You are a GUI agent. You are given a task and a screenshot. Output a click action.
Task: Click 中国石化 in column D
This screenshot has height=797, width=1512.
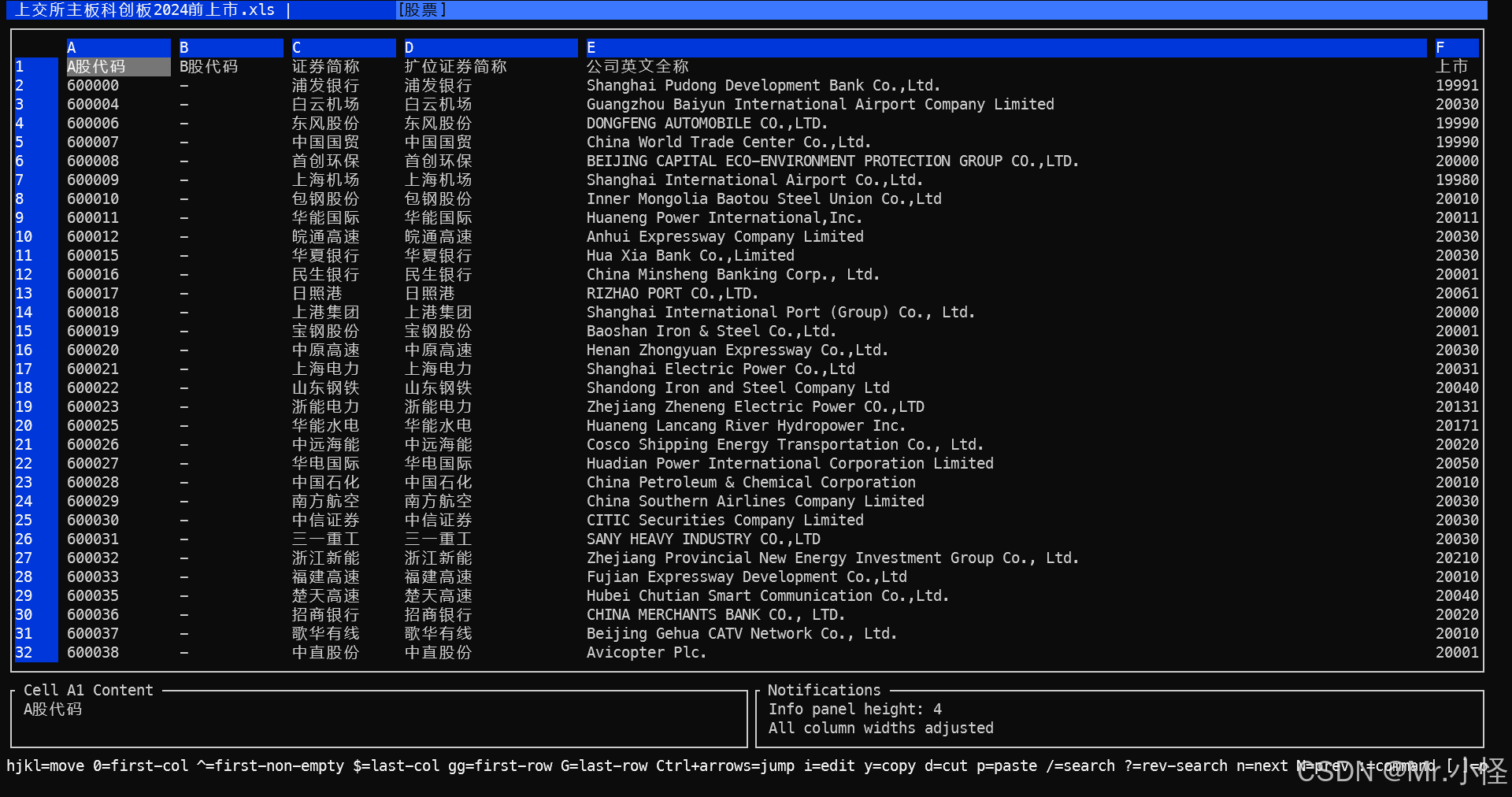click(439, 482)
